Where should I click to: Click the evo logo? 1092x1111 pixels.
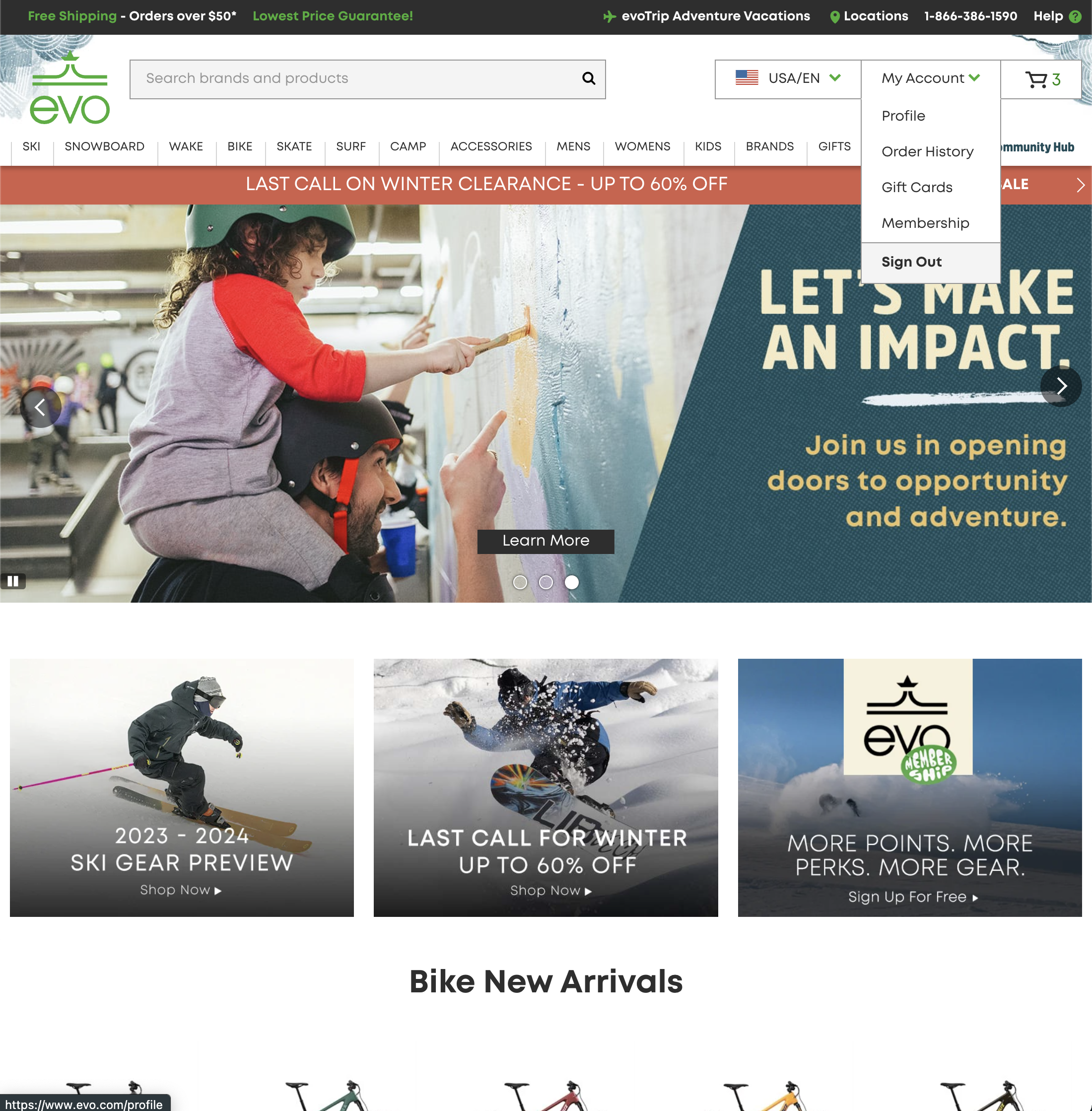(70, 88)
